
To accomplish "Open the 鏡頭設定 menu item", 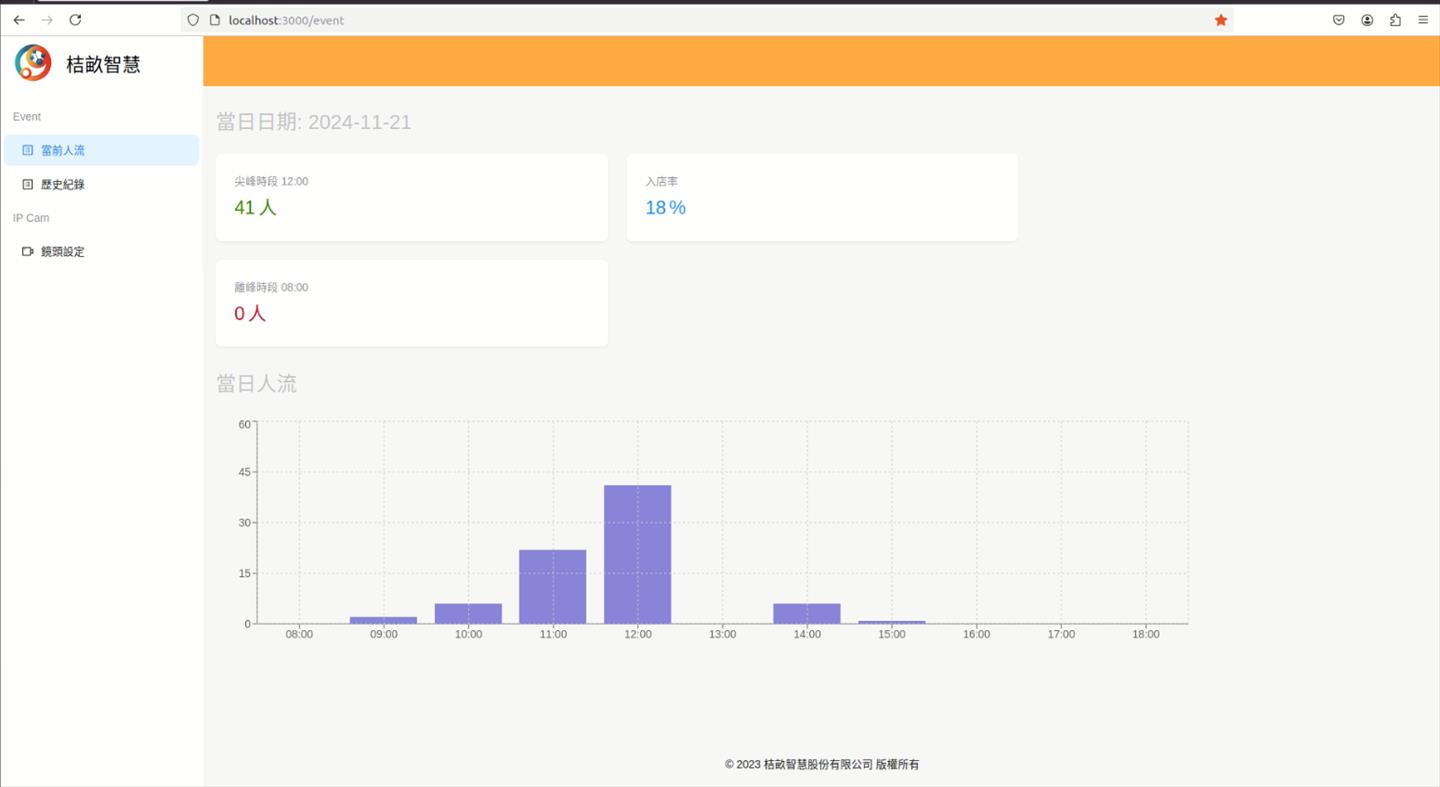I will pos(101,252).
